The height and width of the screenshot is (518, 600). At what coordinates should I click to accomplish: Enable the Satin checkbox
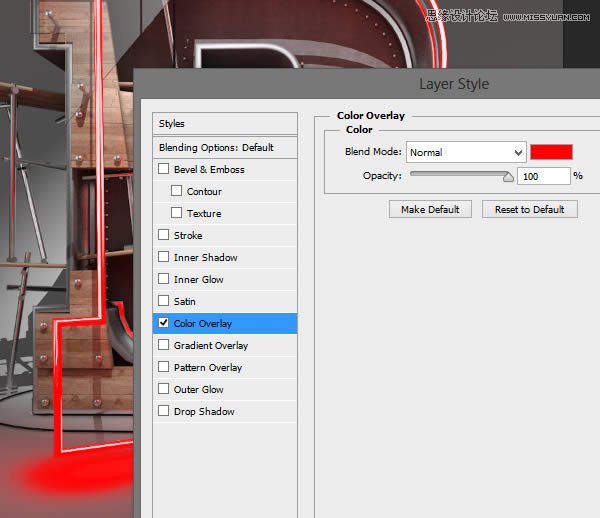pos(163,301)
